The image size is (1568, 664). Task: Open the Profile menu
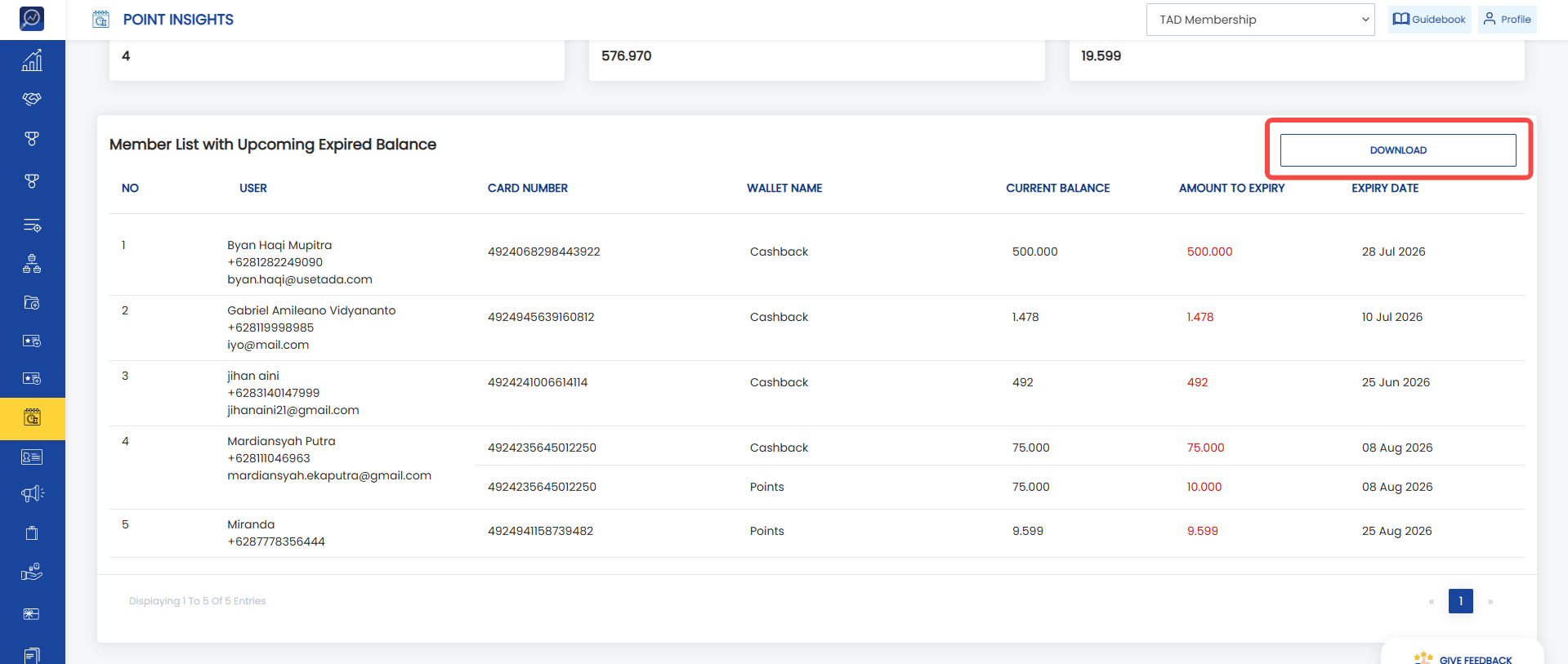click(x=1508, y=20)
